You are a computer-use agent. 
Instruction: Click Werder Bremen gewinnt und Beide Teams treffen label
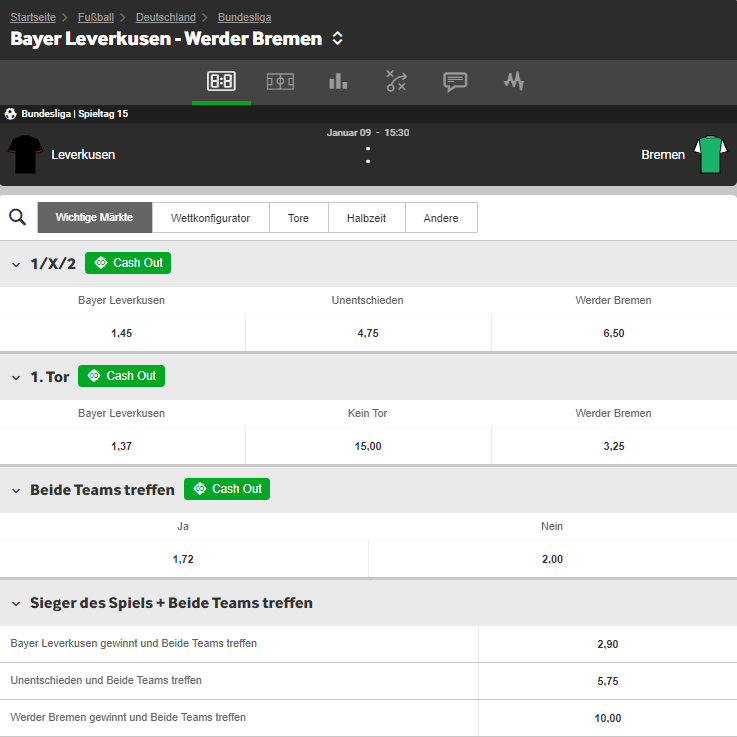point(128,717)
